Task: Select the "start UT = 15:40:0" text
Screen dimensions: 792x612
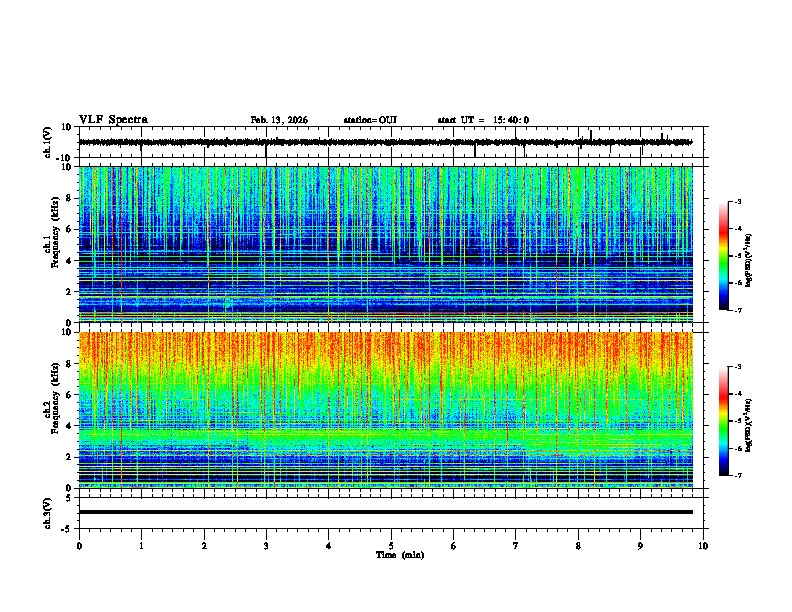Action: [483, 120]
